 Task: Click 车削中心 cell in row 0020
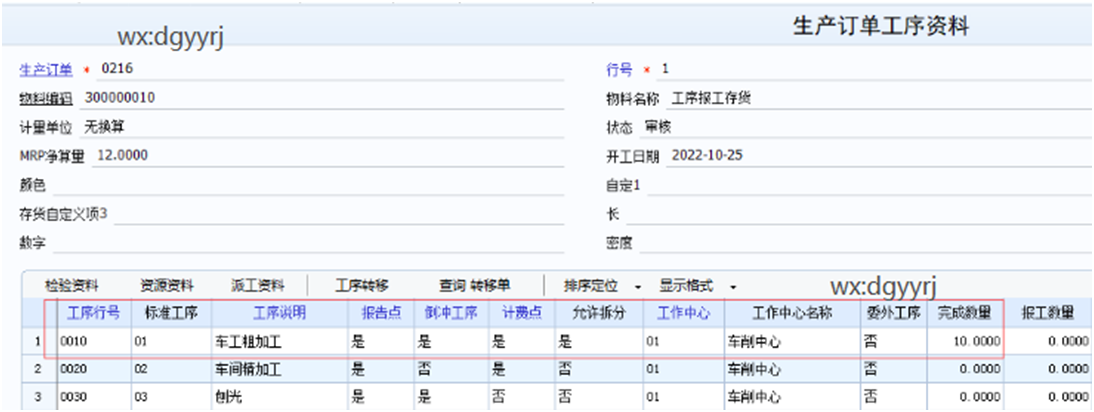(x=792, y=369)
